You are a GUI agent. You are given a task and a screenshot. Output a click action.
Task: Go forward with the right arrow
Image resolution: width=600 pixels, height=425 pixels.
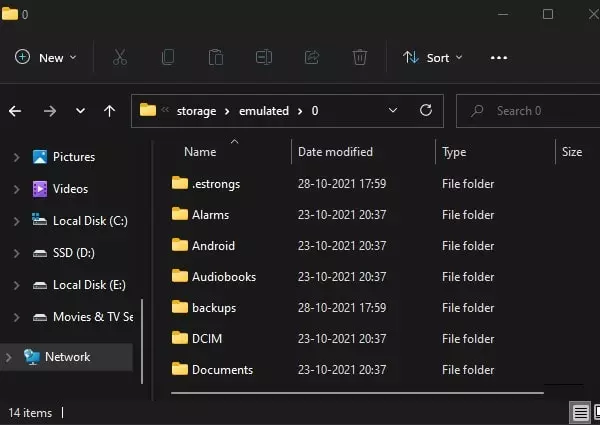pos(50,111)
